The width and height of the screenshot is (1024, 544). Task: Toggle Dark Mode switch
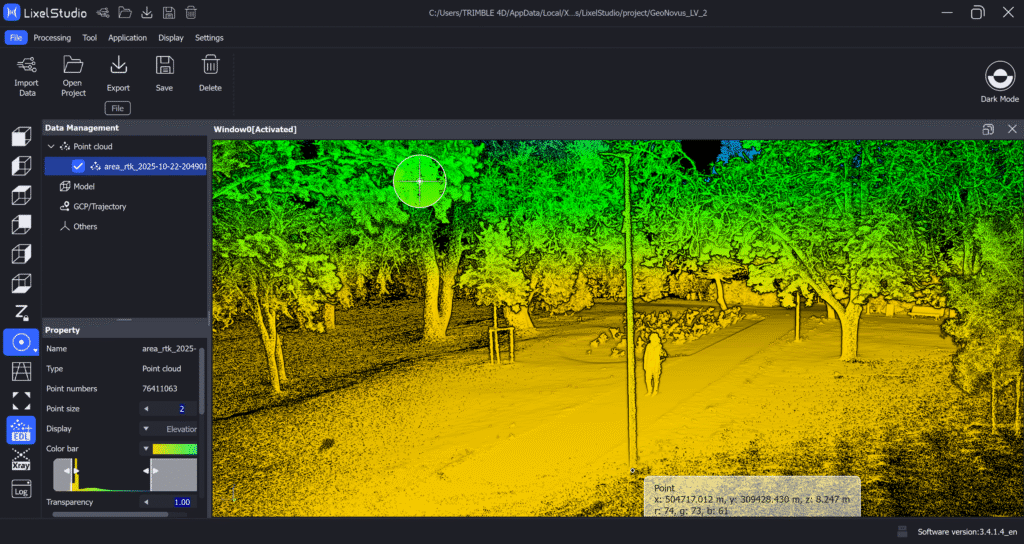(x=999, y=77)
